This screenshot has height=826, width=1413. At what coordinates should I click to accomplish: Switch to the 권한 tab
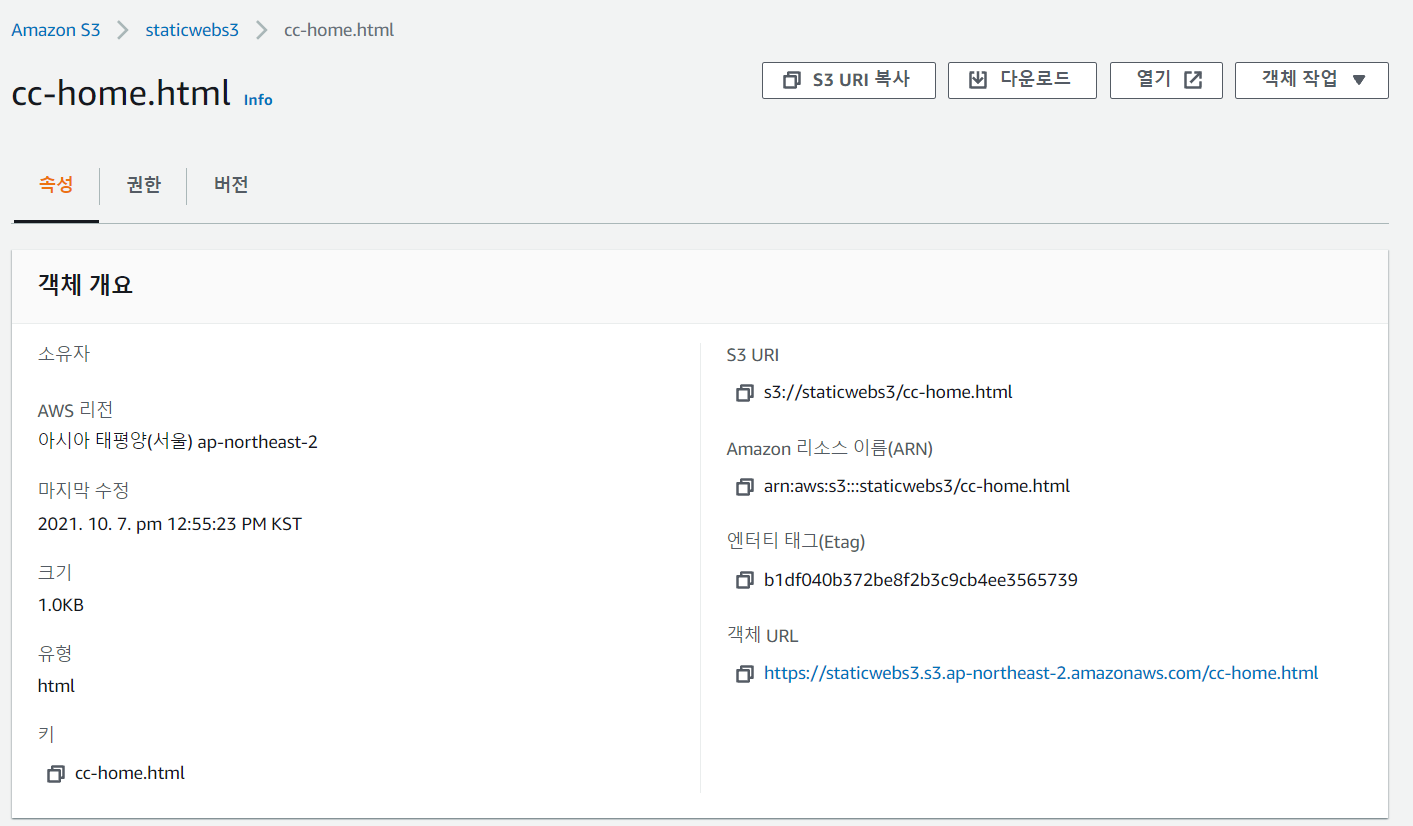click(144, 185)
